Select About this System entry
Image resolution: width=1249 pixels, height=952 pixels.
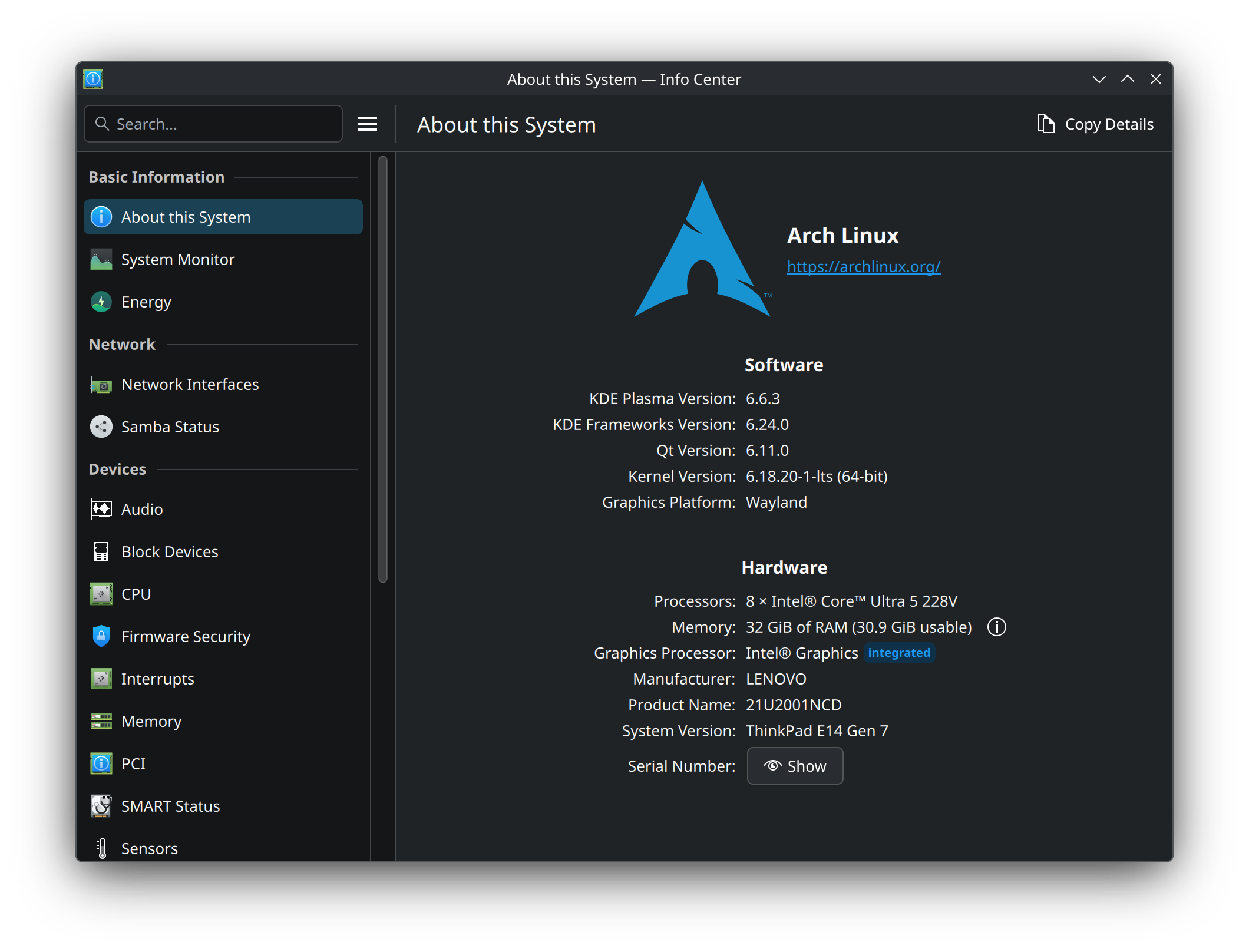click(223, 217)
